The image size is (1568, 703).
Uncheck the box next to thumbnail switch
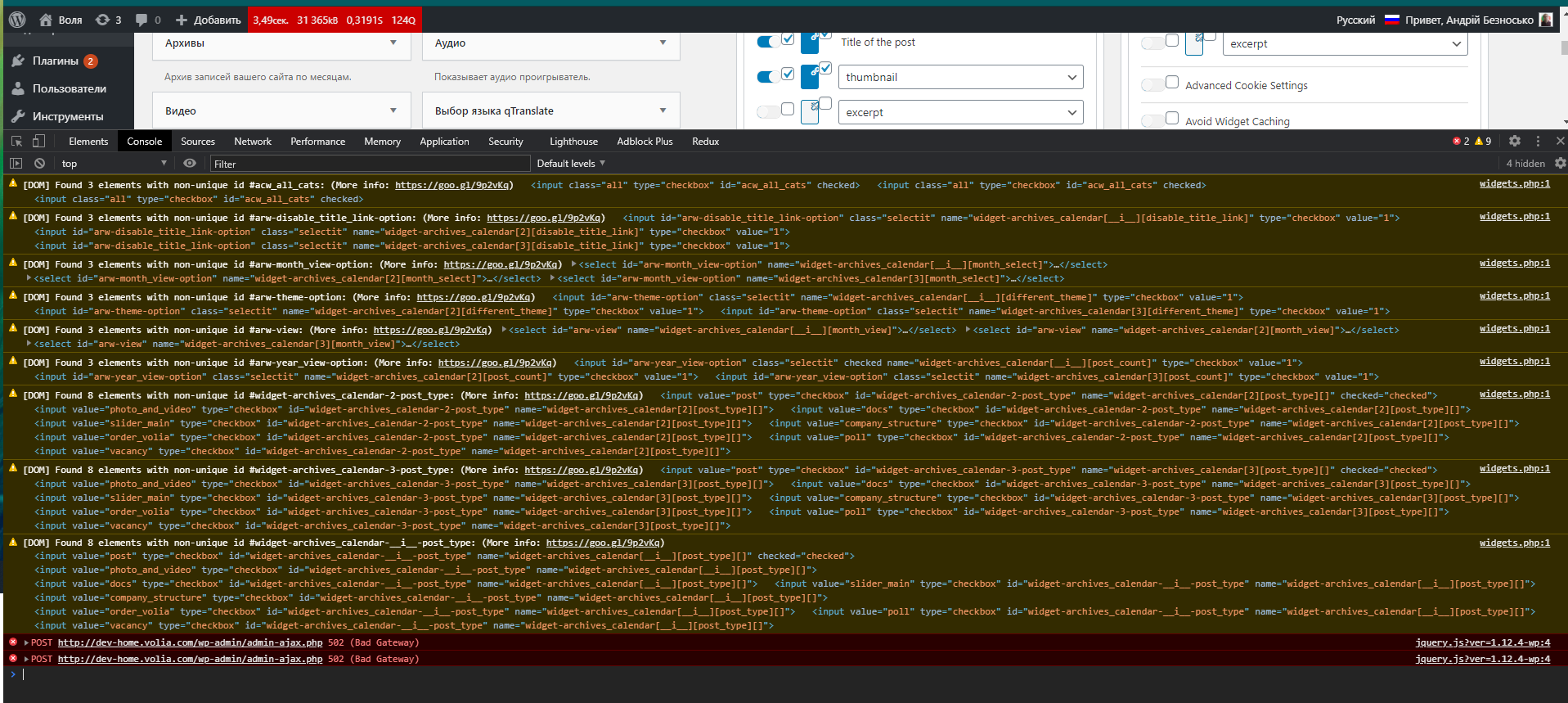coord(788,74)
